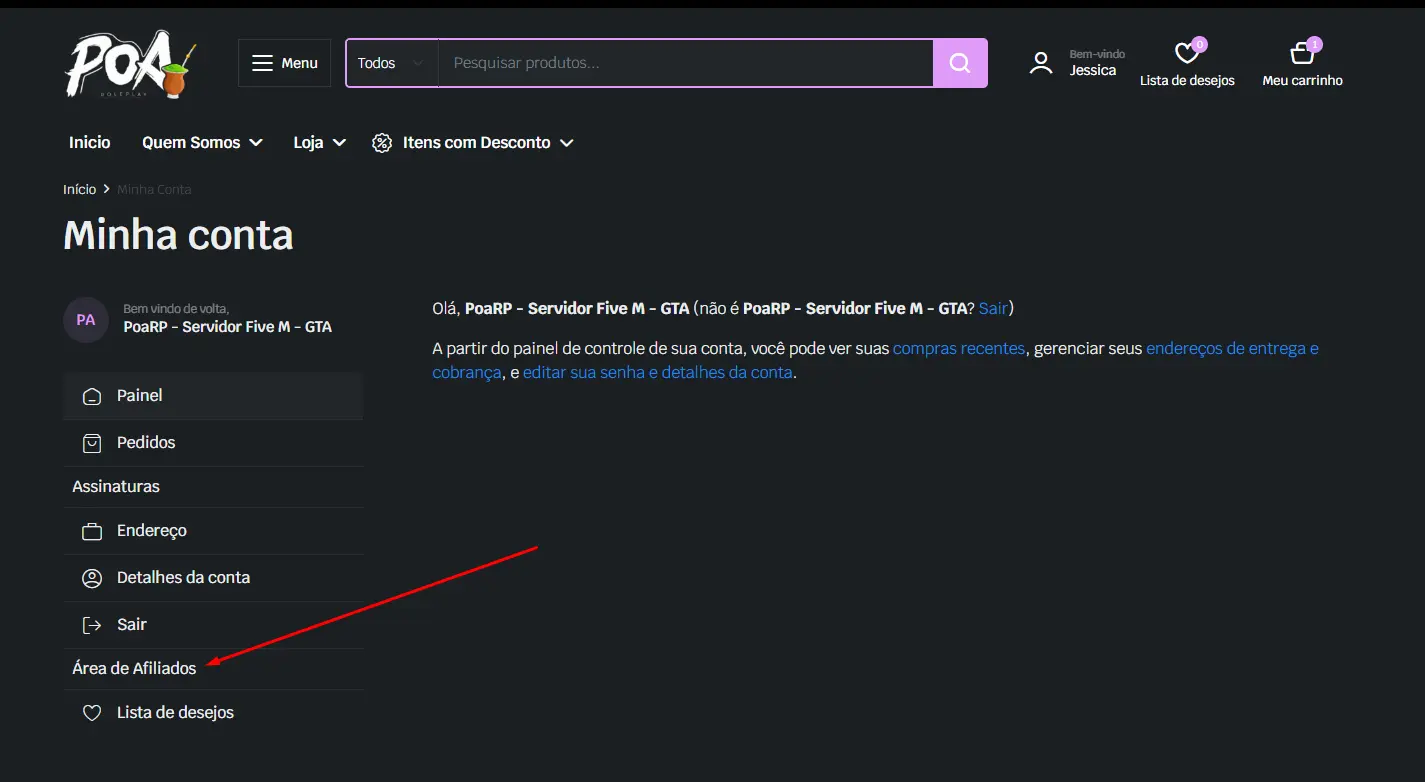Click the magnifier search button

(x=960, y=63)
